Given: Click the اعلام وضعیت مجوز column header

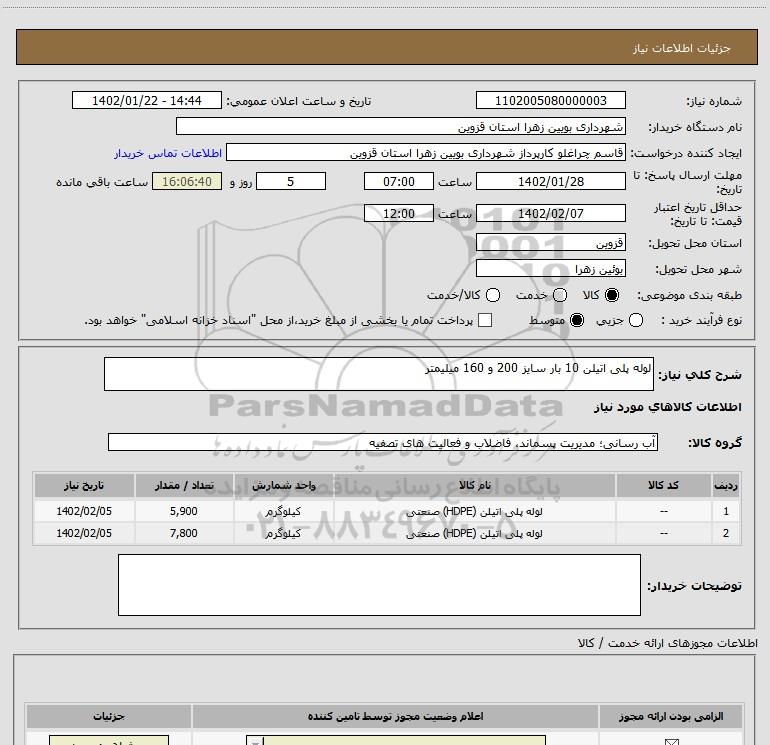Looking at the screenshot, I should point(395,717).
